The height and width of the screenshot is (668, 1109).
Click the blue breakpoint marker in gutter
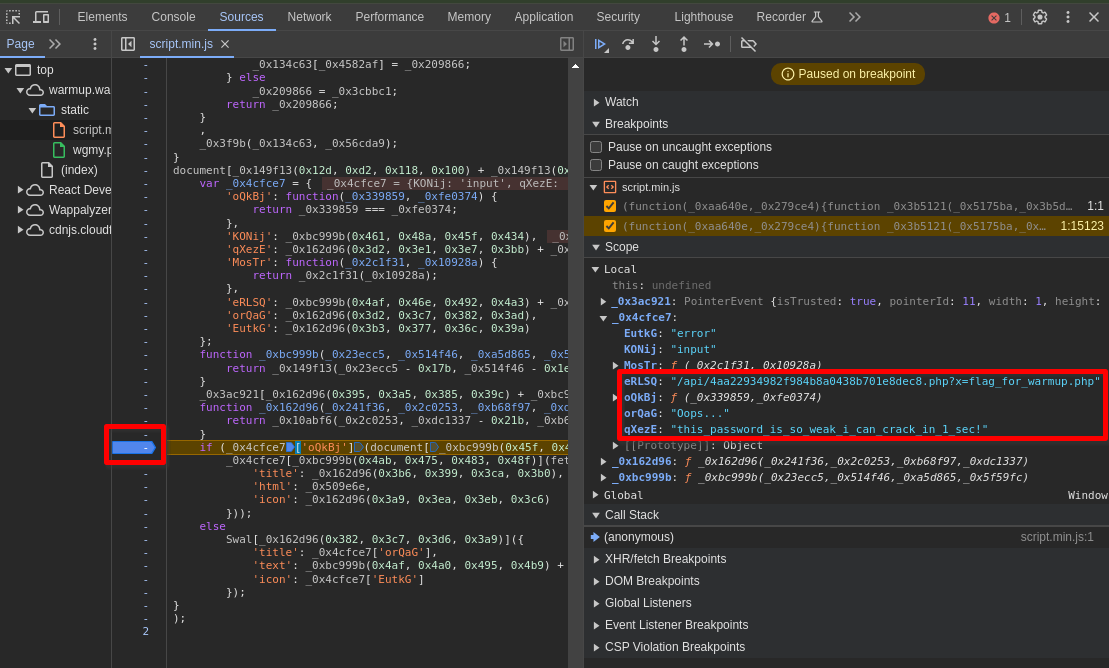[133, 447]
